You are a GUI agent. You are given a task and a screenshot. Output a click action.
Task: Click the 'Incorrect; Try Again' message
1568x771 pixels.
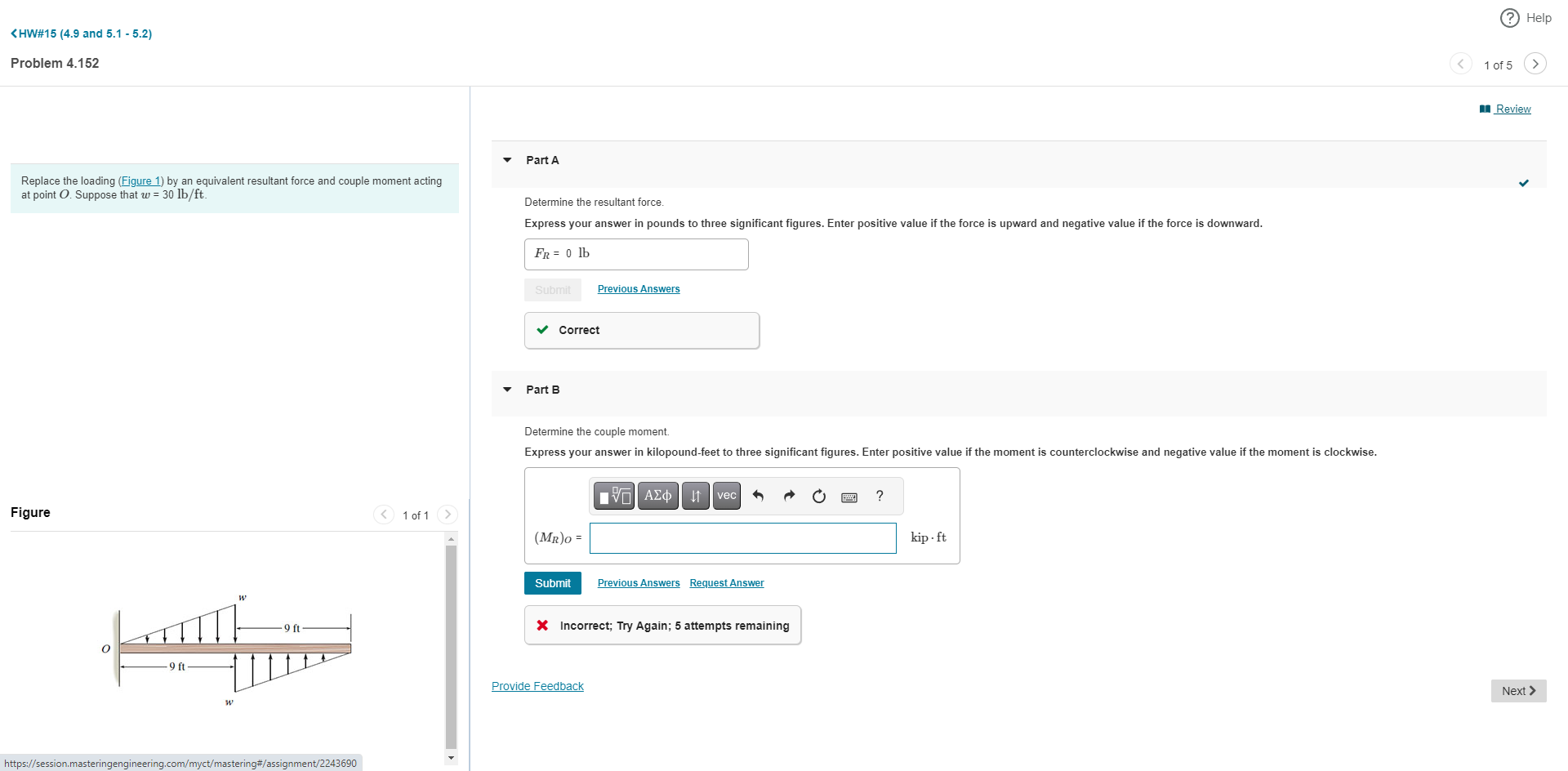pos(662,626)
